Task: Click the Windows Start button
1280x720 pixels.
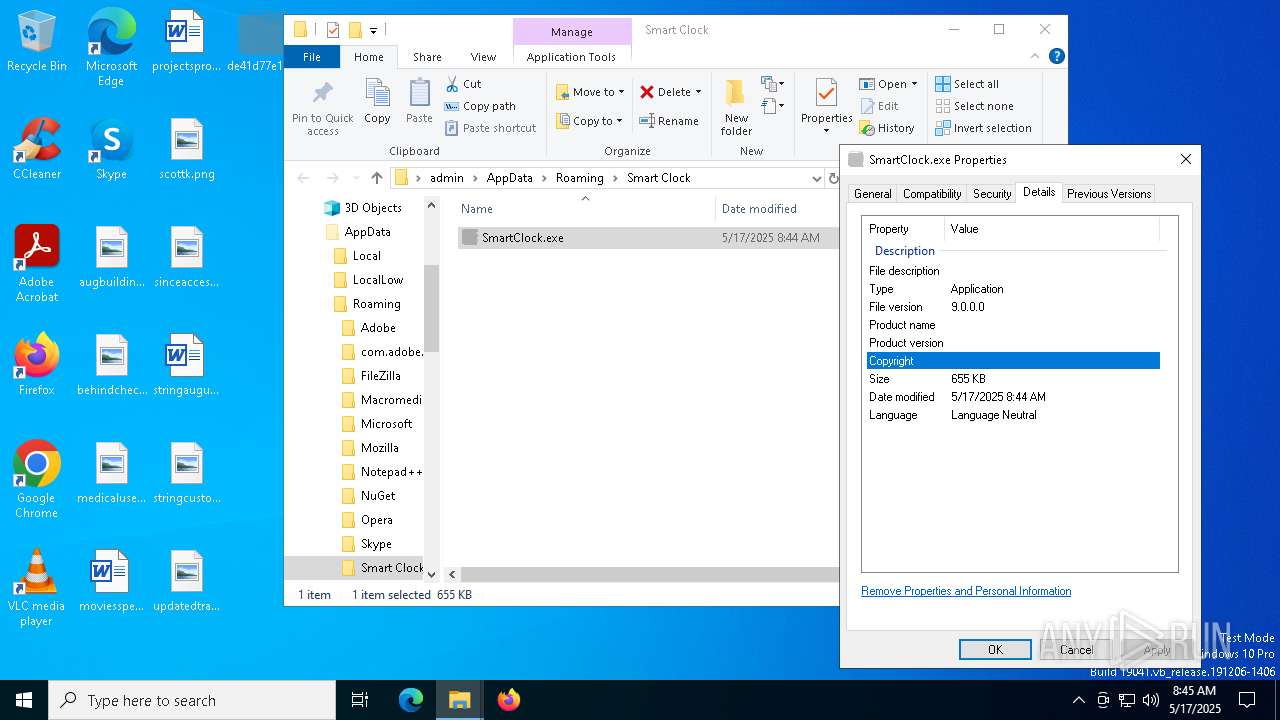Action: tap(24, 700)
